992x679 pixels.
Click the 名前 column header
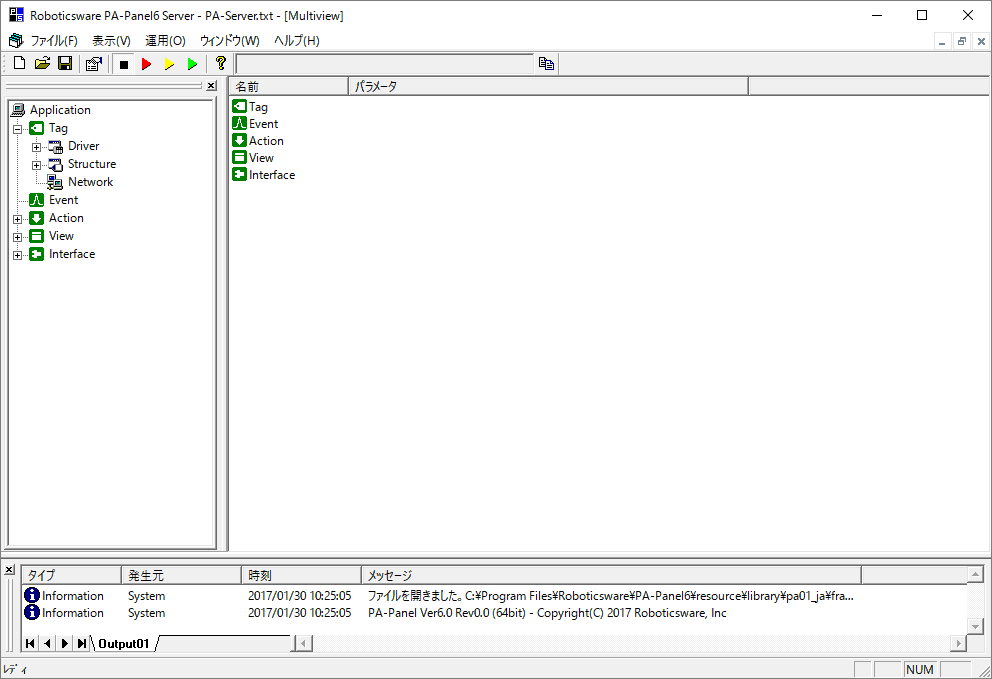point(288,87)
